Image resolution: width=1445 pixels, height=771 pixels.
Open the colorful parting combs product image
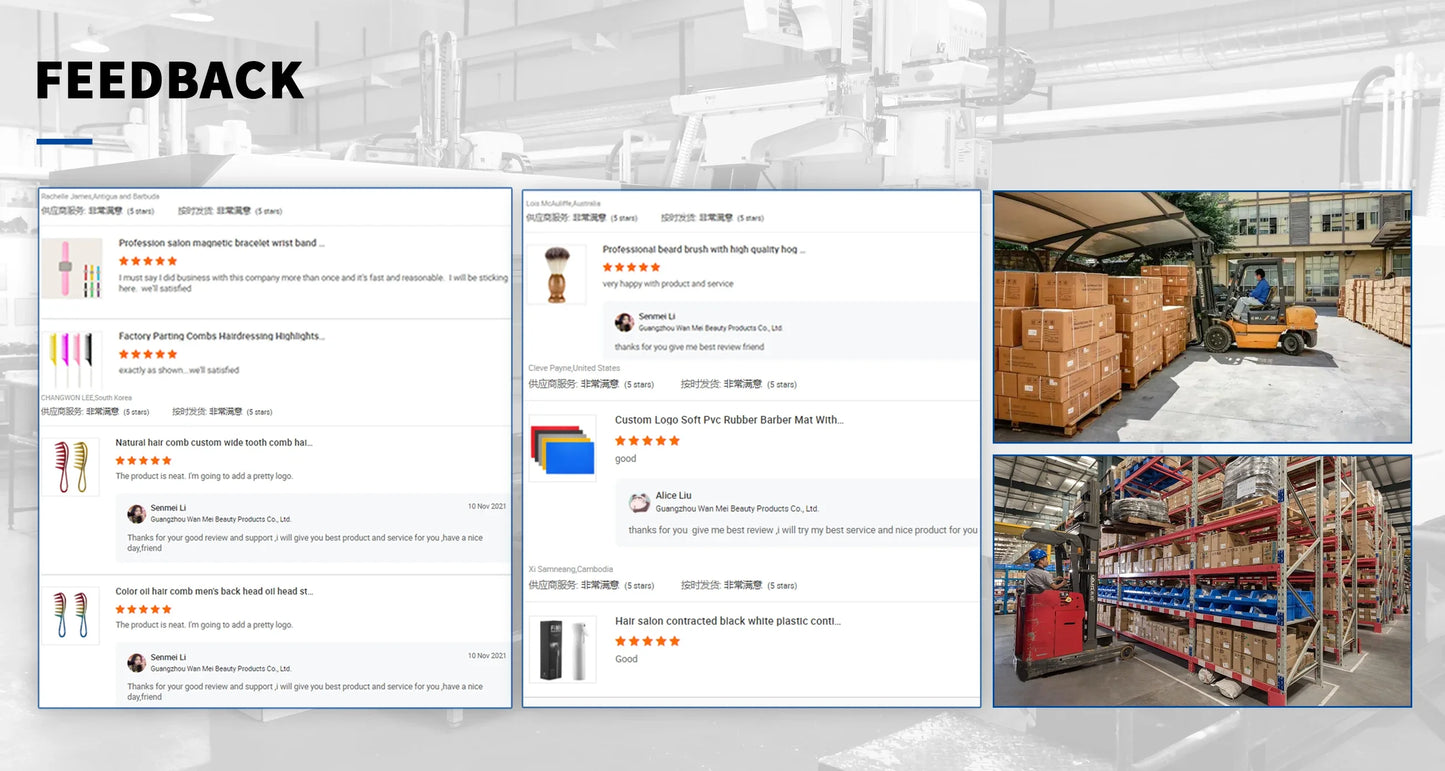[x=72, y=359]
